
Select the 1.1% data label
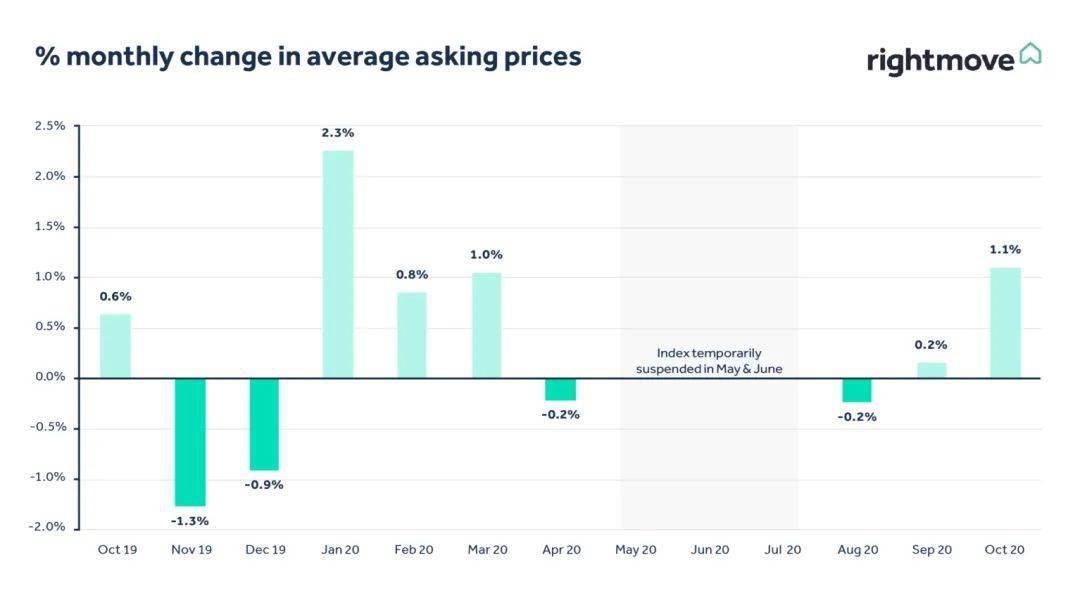[1005, 250]
